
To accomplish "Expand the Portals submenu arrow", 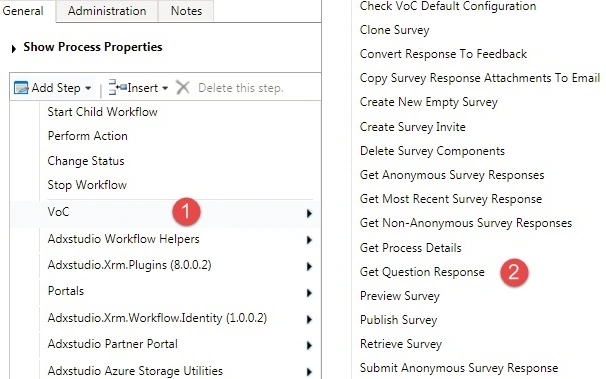I will pyautogui.click(x=309, y=293).
